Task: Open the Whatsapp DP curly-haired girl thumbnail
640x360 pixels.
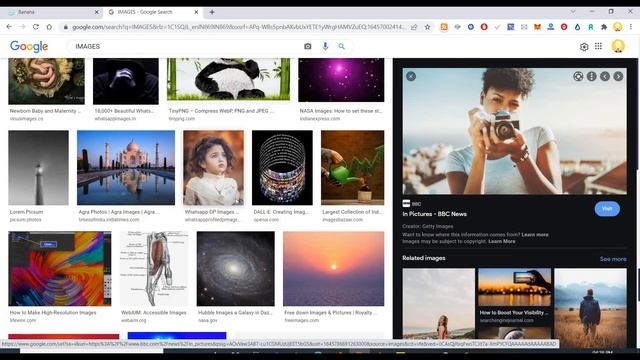Action: [213, 168]
